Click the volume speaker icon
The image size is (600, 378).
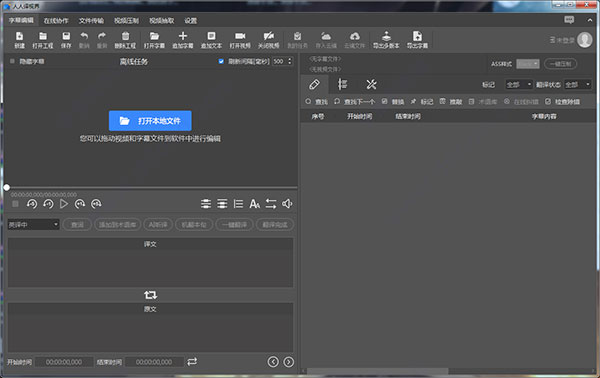[287, 204]
